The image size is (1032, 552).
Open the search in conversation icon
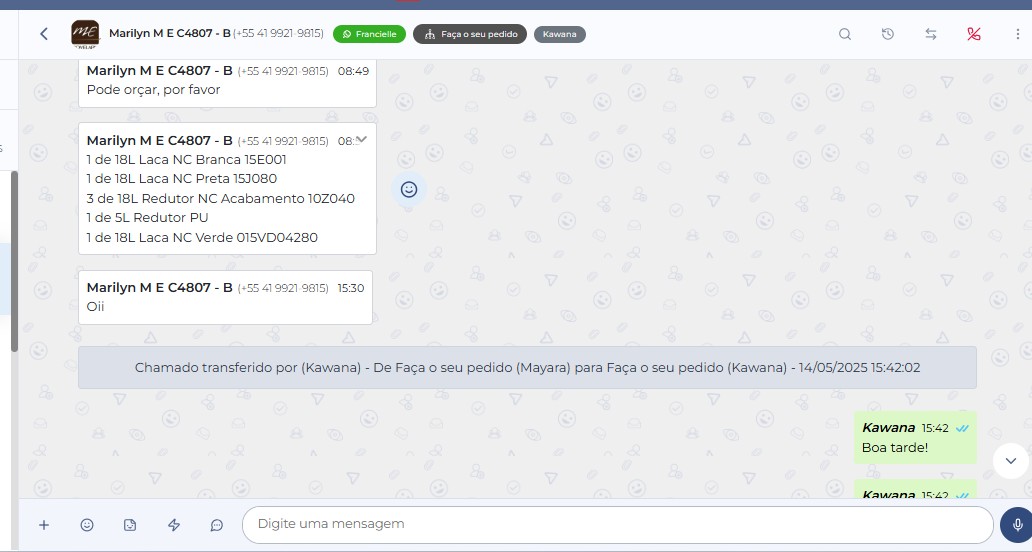point(845,34)
